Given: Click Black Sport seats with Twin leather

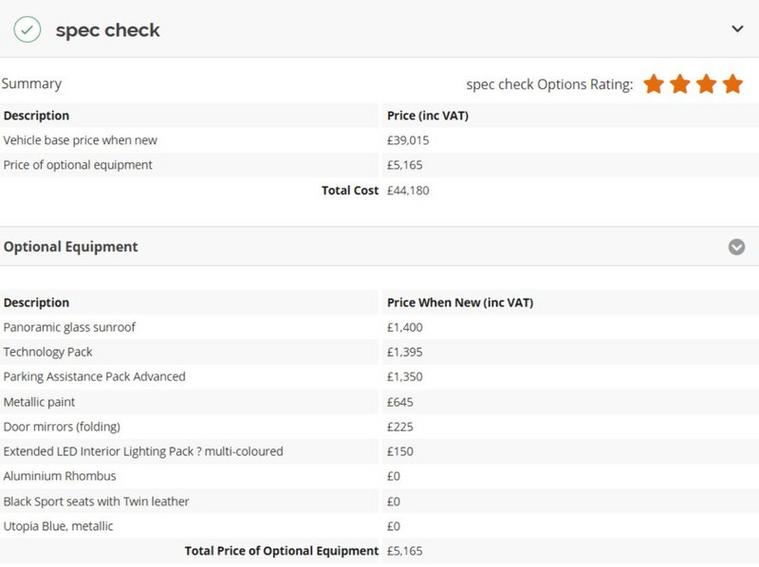Looking at the screenshot, I should 96,501.
